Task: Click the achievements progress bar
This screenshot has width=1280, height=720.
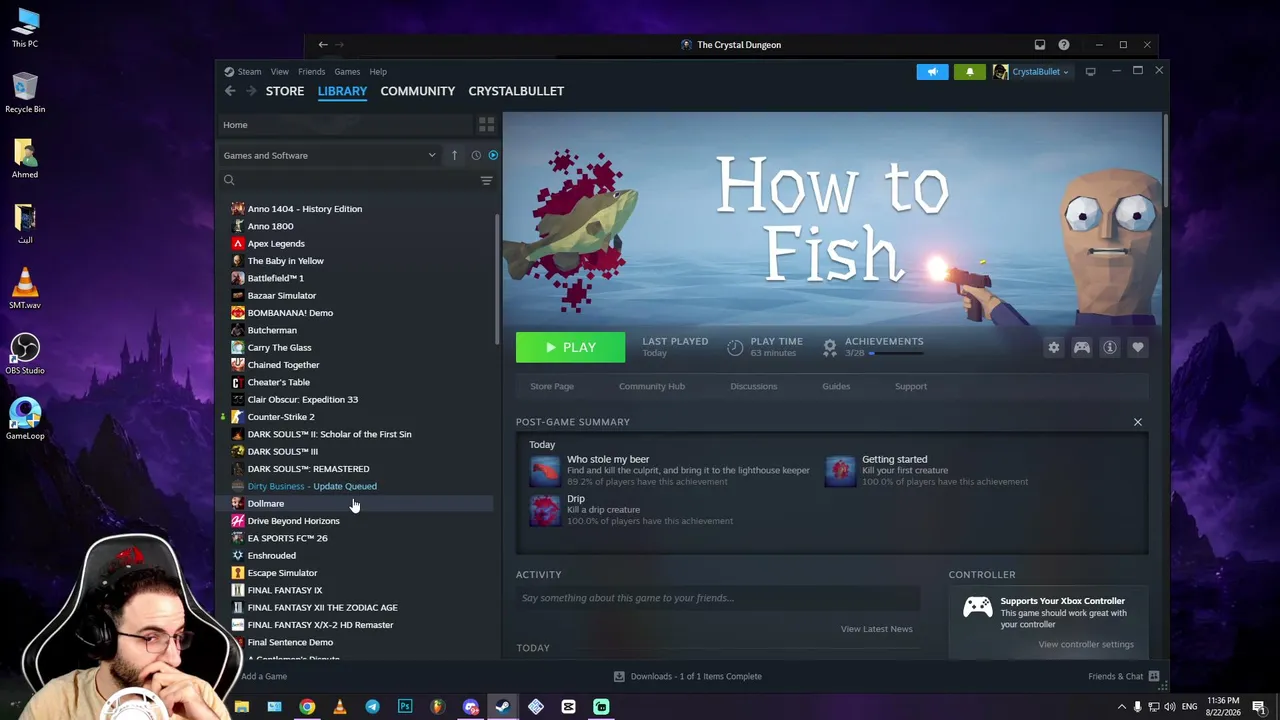Action: 898,353
